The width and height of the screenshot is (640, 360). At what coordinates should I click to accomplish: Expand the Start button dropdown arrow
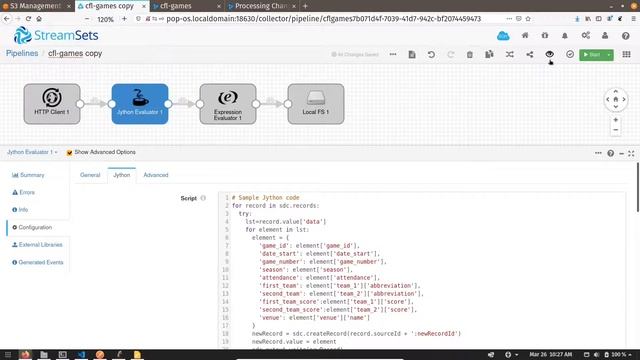pos(609,54)
